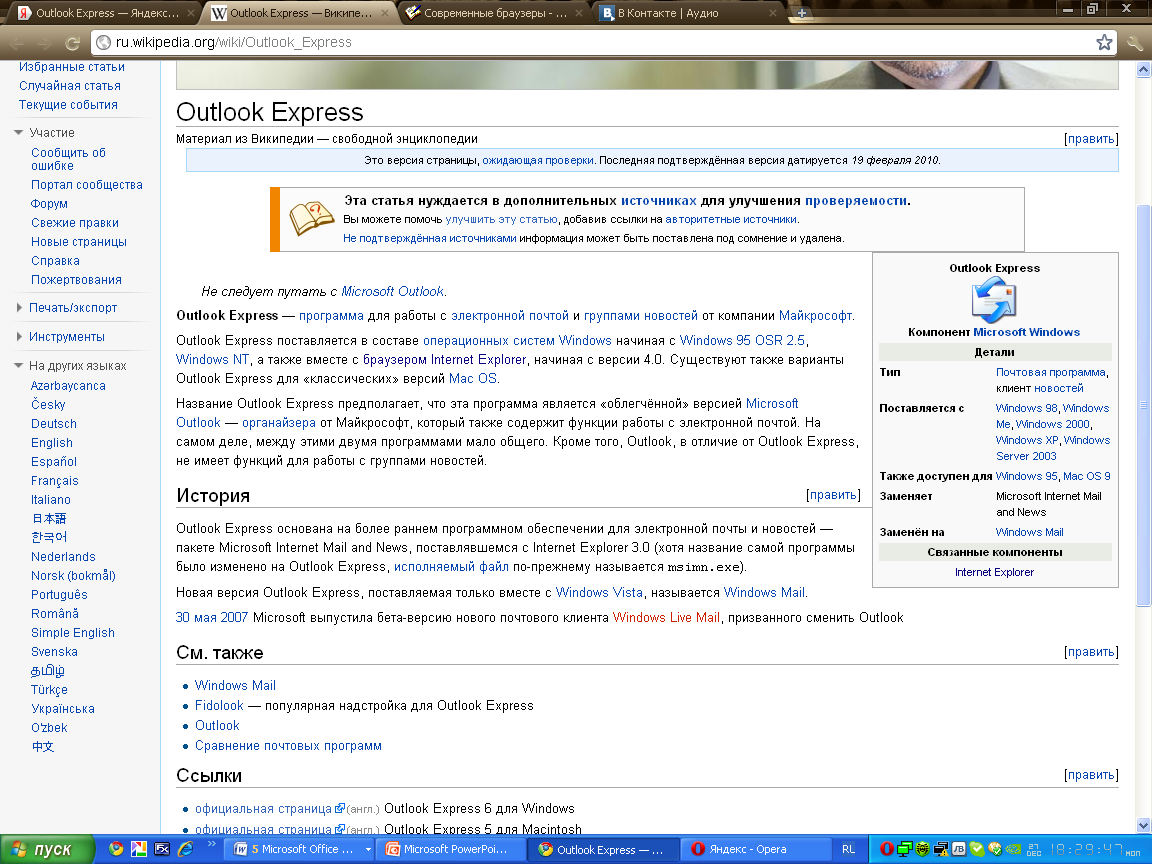
Task: Open the Deutsch language version
Action: coord(54,424)
